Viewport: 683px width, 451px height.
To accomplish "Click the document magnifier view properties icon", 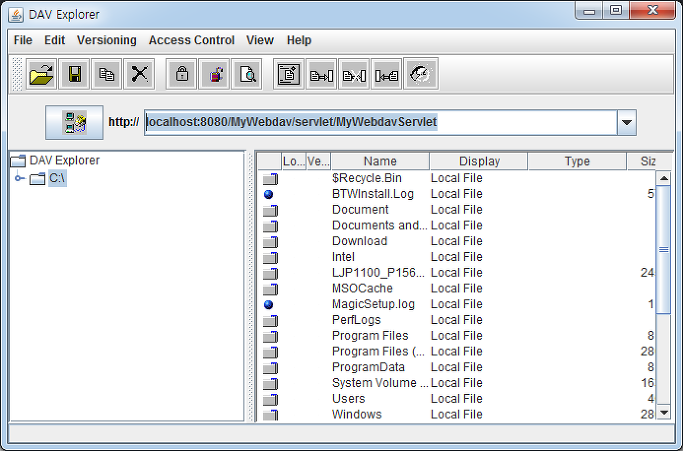I will click(247, 75).
